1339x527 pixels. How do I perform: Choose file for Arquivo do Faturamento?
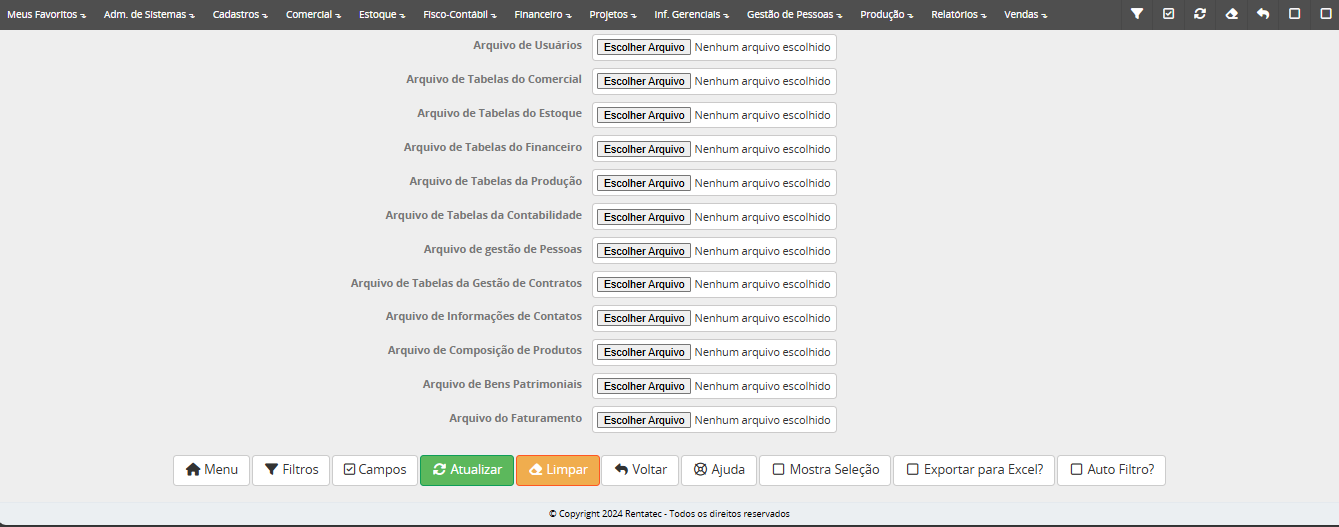(644, 420)
